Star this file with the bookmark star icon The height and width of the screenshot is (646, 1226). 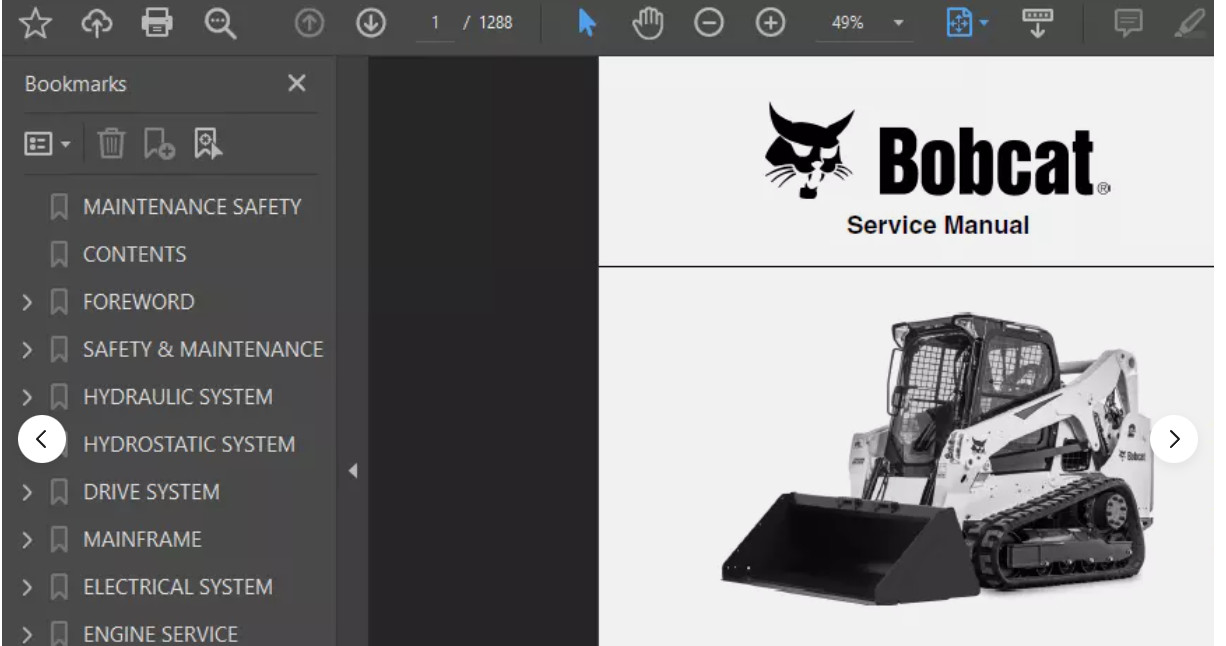point(36,23)
